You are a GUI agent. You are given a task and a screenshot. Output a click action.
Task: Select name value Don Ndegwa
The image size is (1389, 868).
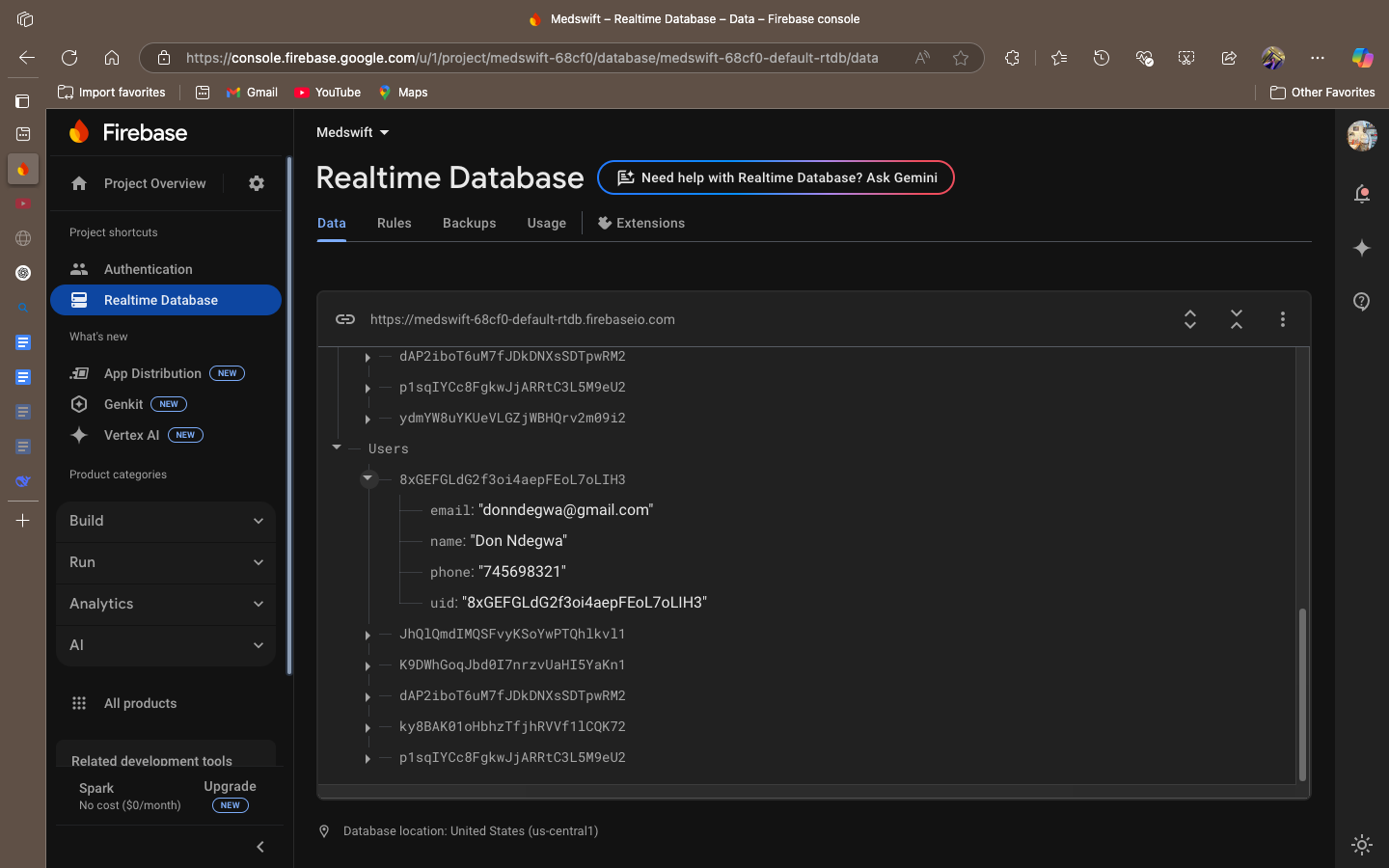coord(519,540)
